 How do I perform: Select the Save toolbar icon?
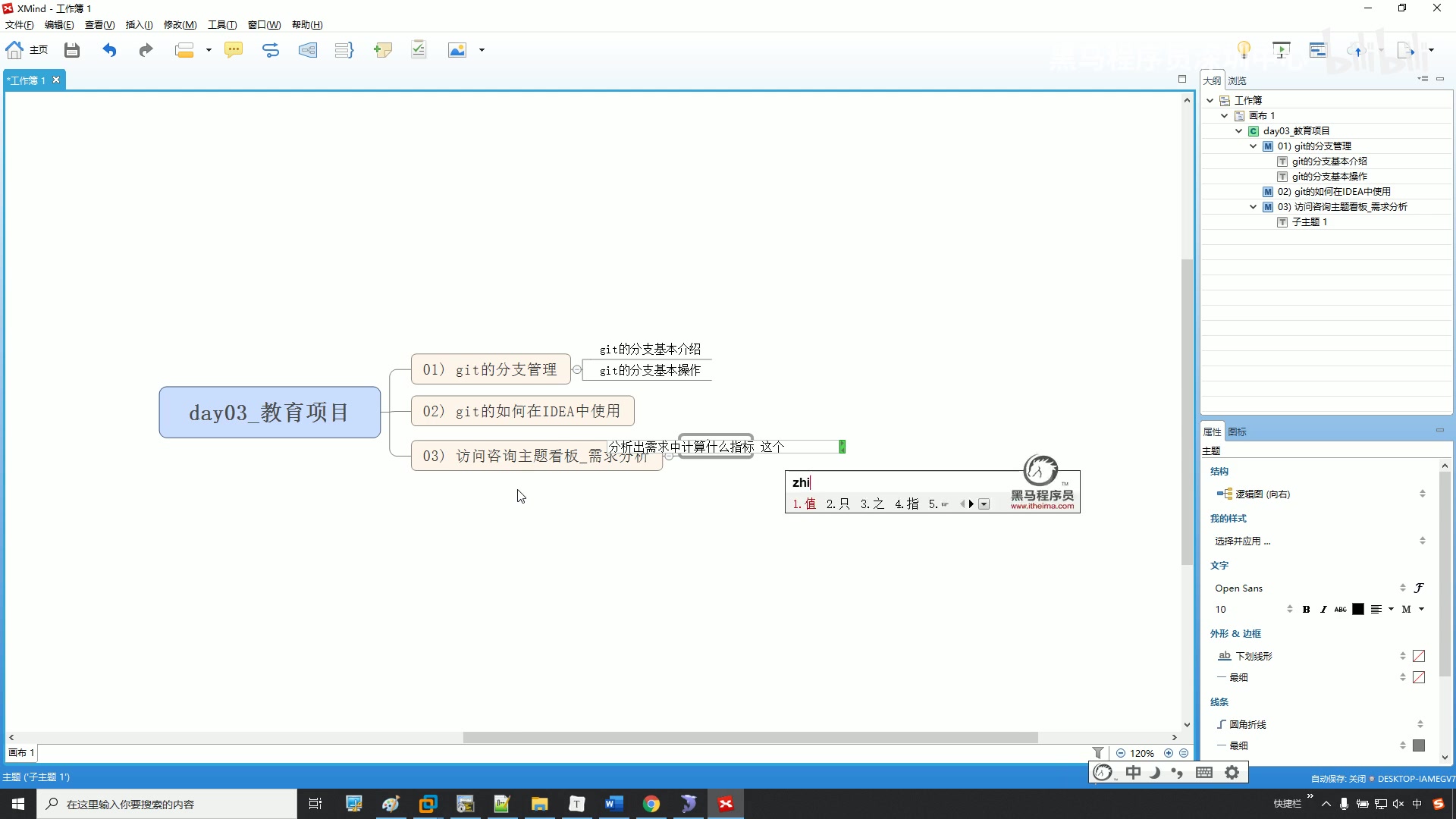coord(71,49)
